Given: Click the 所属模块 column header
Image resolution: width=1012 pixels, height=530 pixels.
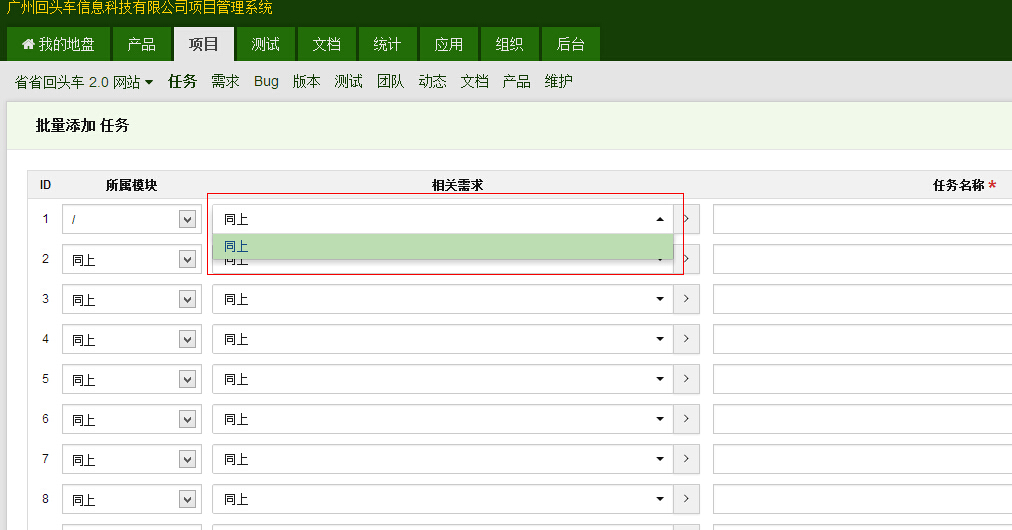Looking at the screenshot, I should coord(132,185).
